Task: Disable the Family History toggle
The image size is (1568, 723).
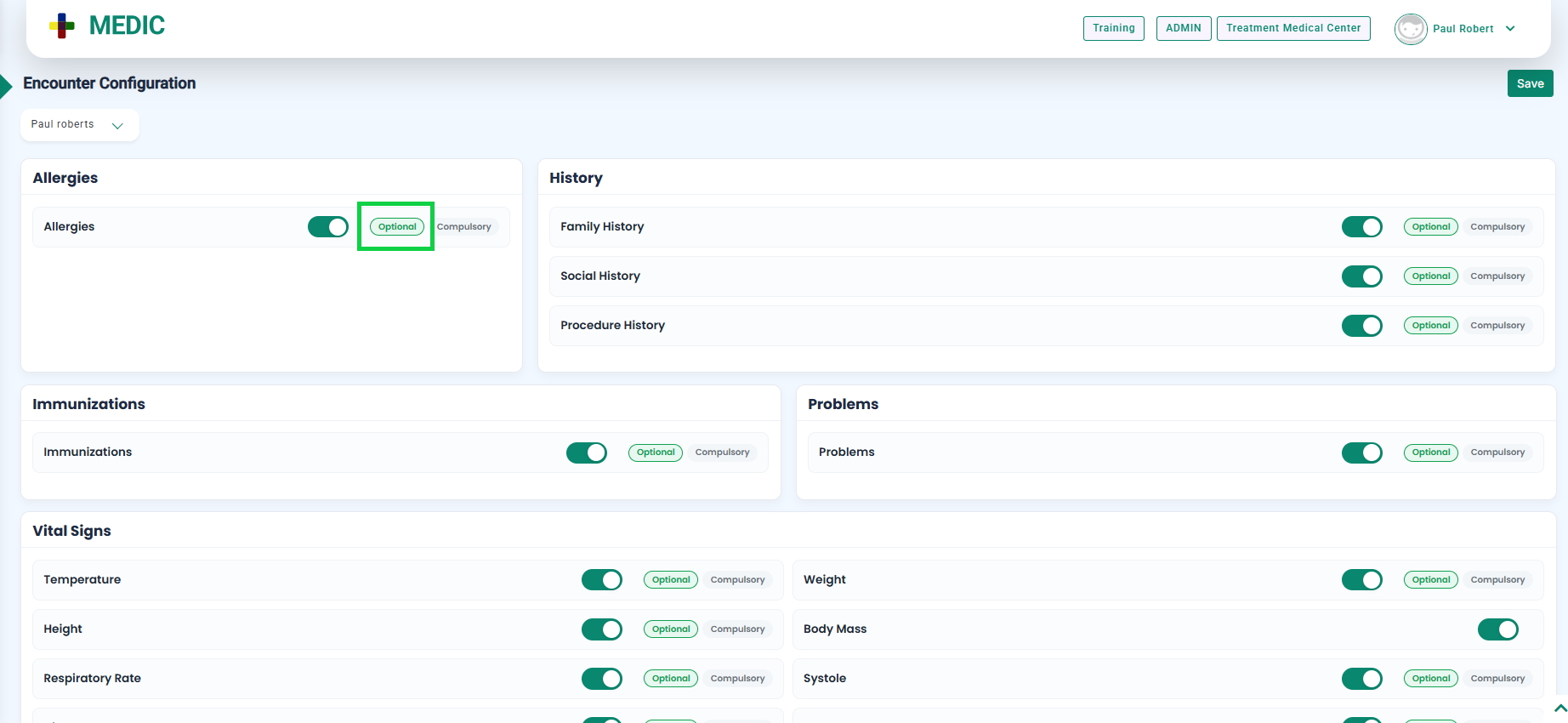Action: click(x=1361, y=227)
